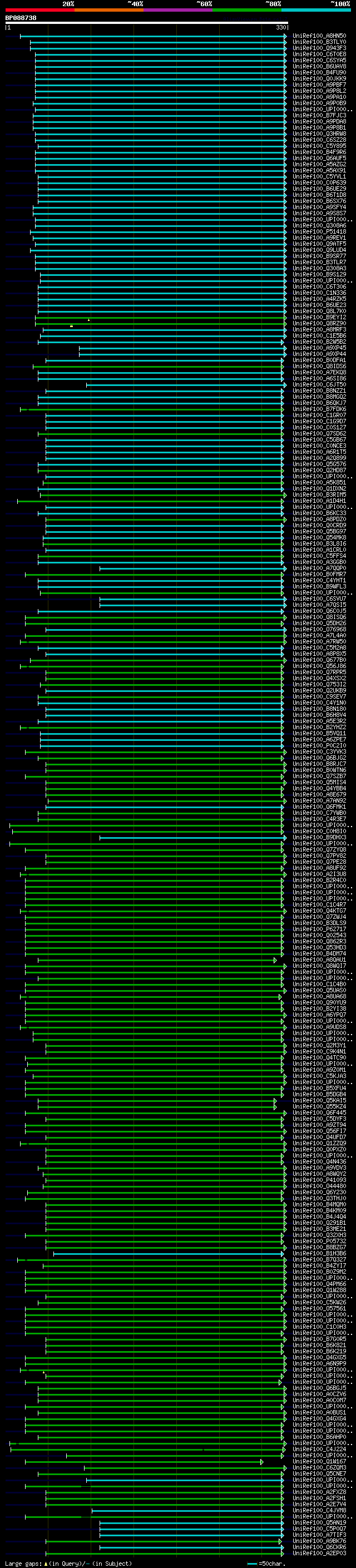Select the UniRef100_B4FU90 label
Screen dimensions: 356x1568
(319, 72)
